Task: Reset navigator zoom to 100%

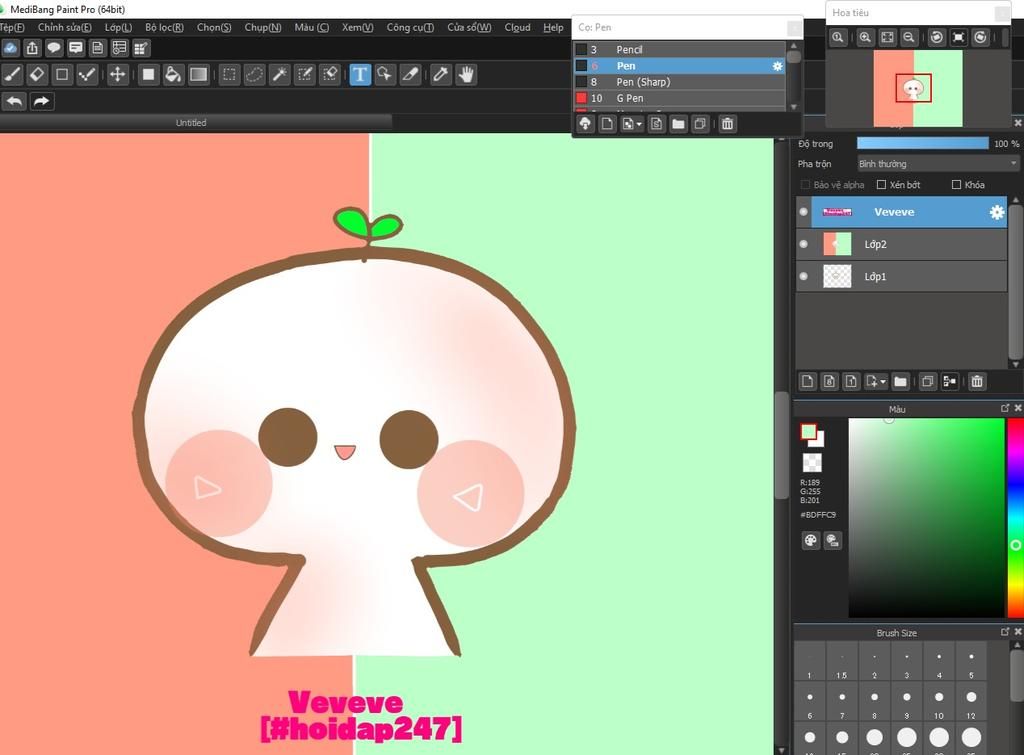Action: click(838, 37)
